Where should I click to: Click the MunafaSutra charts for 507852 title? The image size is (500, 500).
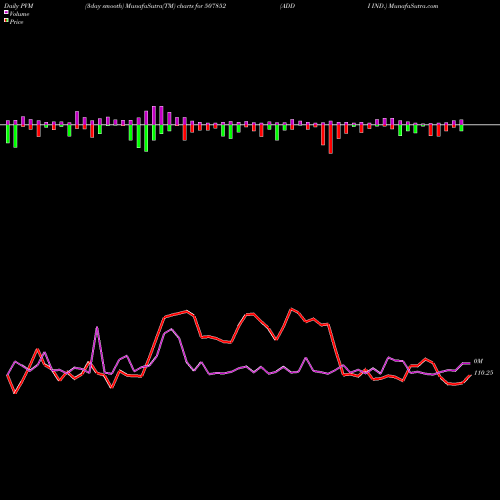tap(155, 6)
